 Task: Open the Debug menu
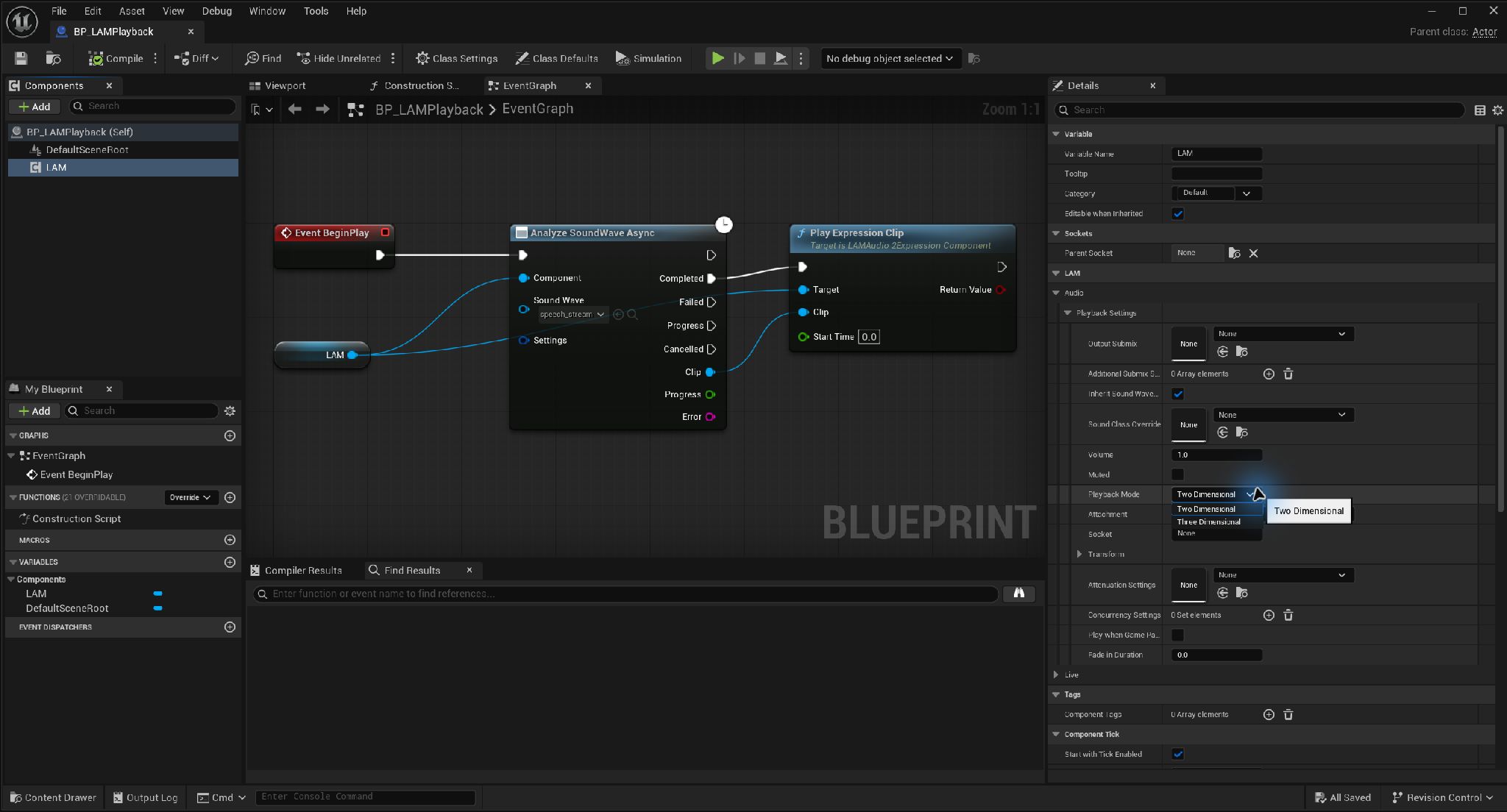coord(216,11)
